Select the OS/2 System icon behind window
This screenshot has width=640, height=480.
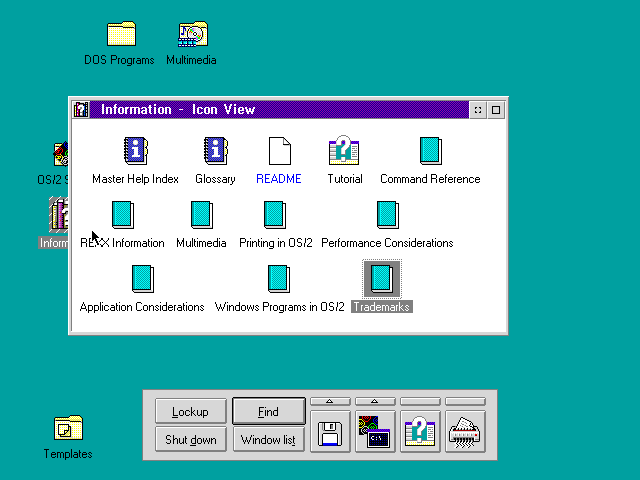pyautogui.click(x=61, y=154)
